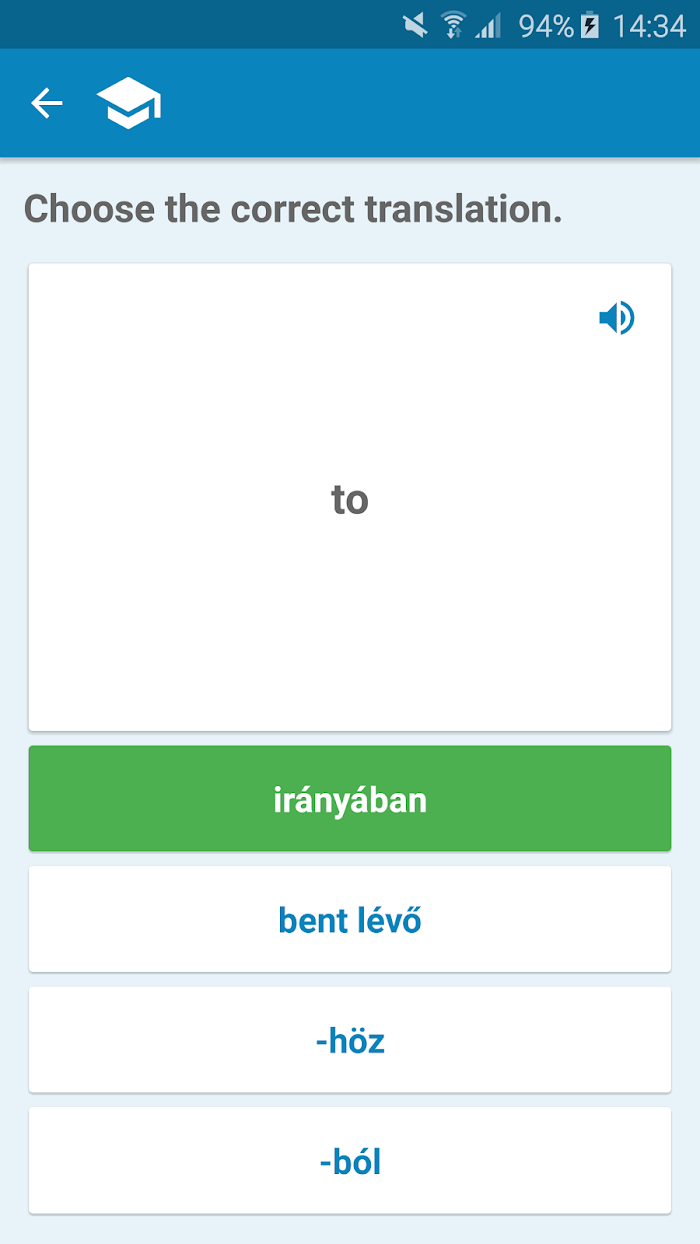Image resolution: width=700 pixels, height=1244 pixels.
Task: Tap the 94% battery percentage
Action: [546, 25]
